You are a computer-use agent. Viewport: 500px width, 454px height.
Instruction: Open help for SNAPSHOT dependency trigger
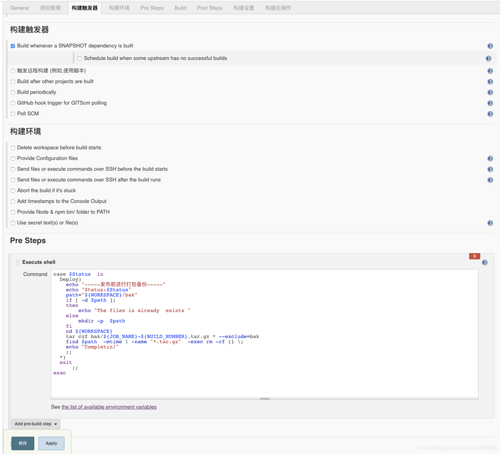point(490,46)
